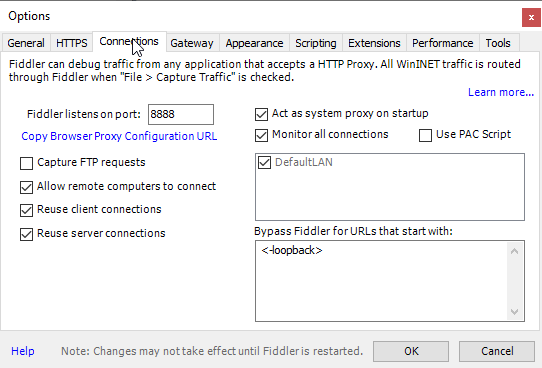Close the Options dialog with X
Image resolution: width=542 pixels, height=368 pixels.
pos(531,17)
